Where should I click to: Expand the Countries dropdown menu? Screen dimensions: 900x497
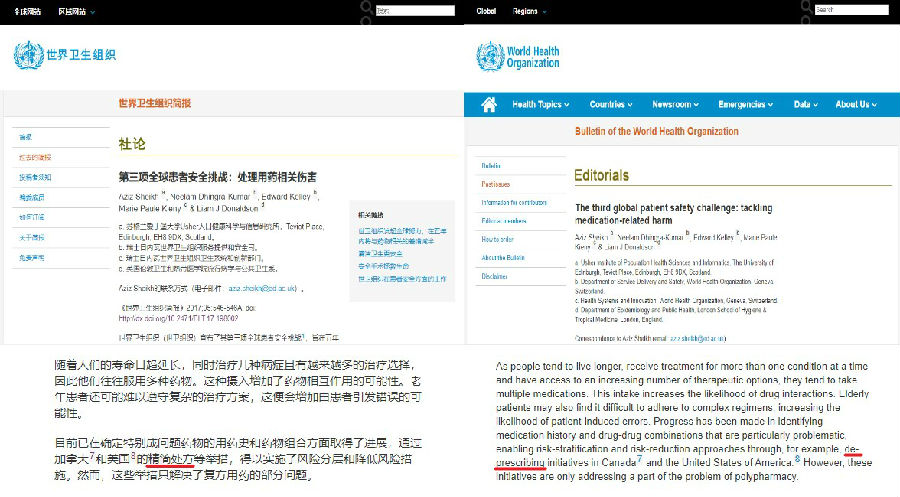pyautogui.click(x=613, y=105)
